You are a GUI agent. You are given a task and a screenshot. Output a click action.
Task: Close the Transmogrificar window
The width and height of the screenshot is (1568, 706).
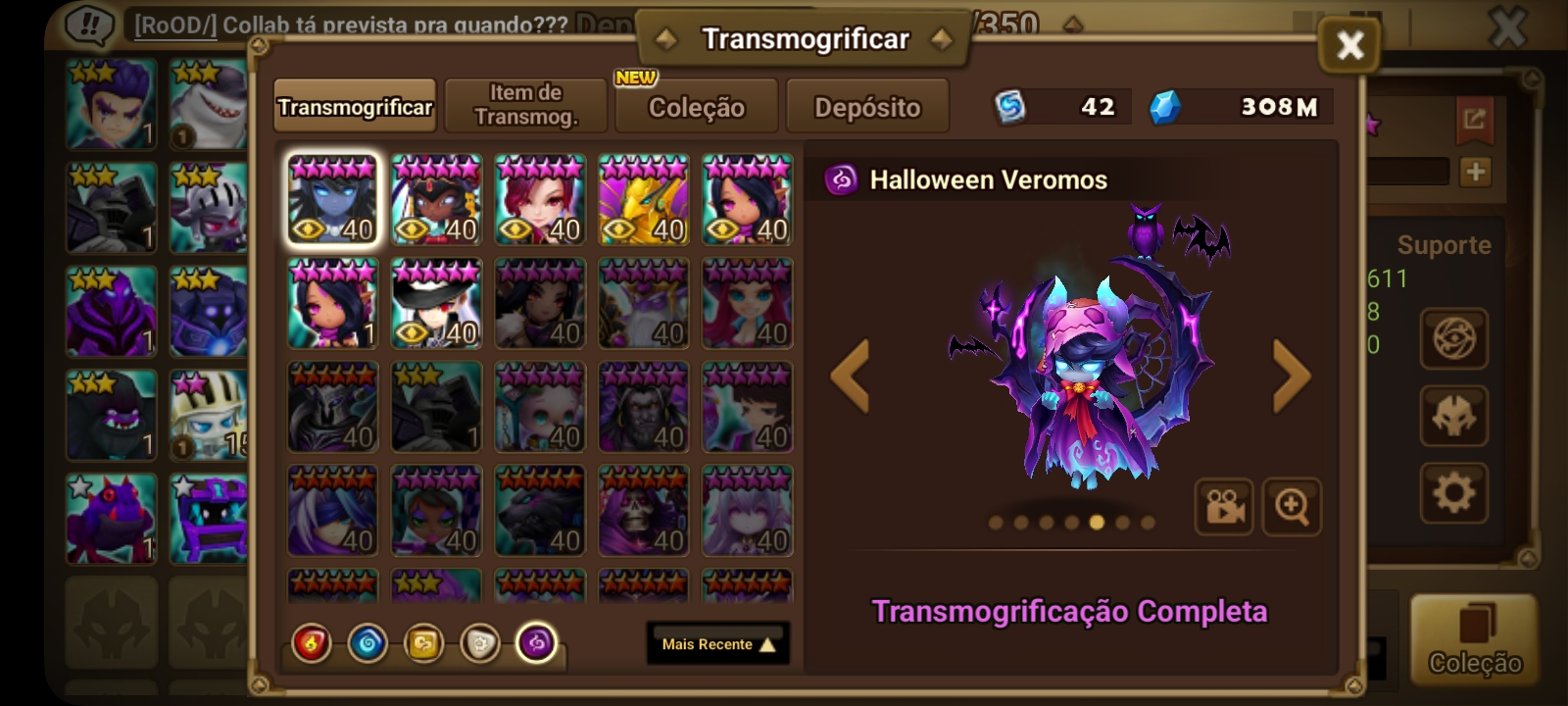[1349, 44]
